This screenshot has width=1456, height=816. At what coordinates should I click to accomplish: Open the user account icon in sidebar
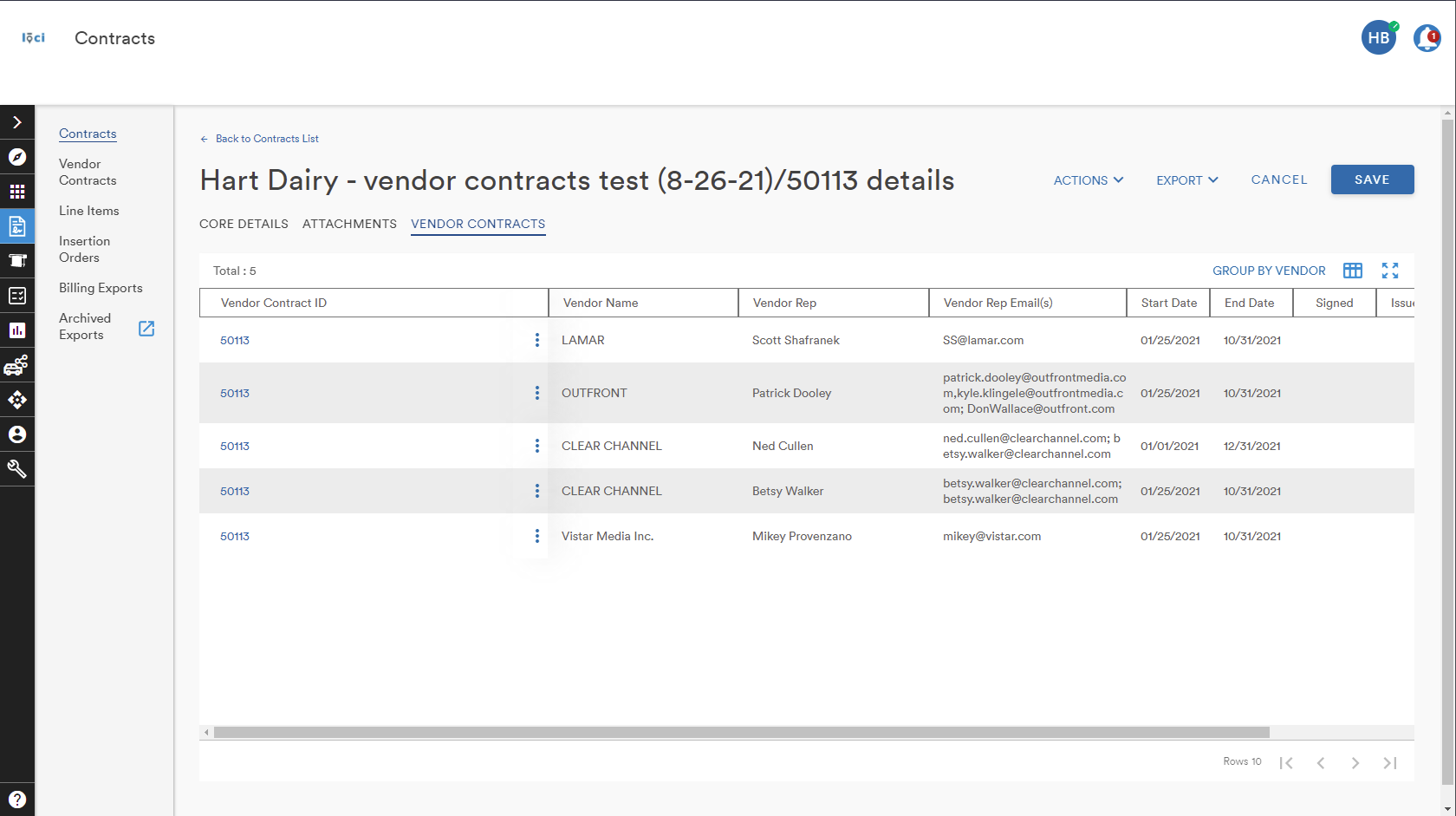pos(17,434)
